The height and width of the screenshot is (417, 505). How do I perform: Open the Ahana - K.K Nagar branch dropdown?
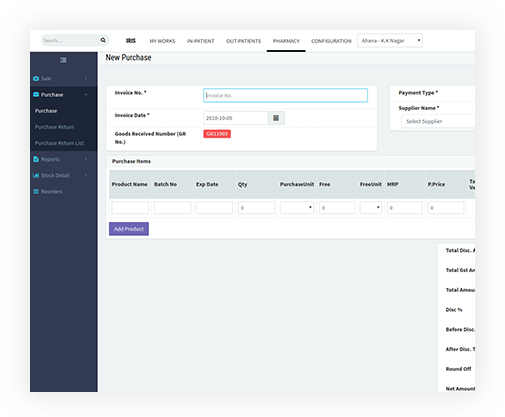pyautogui.click(x=390, y=41)
